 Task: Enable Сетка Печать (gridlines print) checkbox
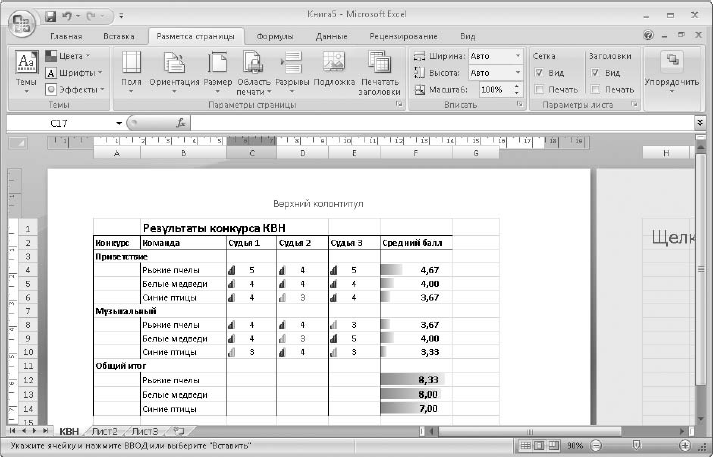(x=540, y=89)
